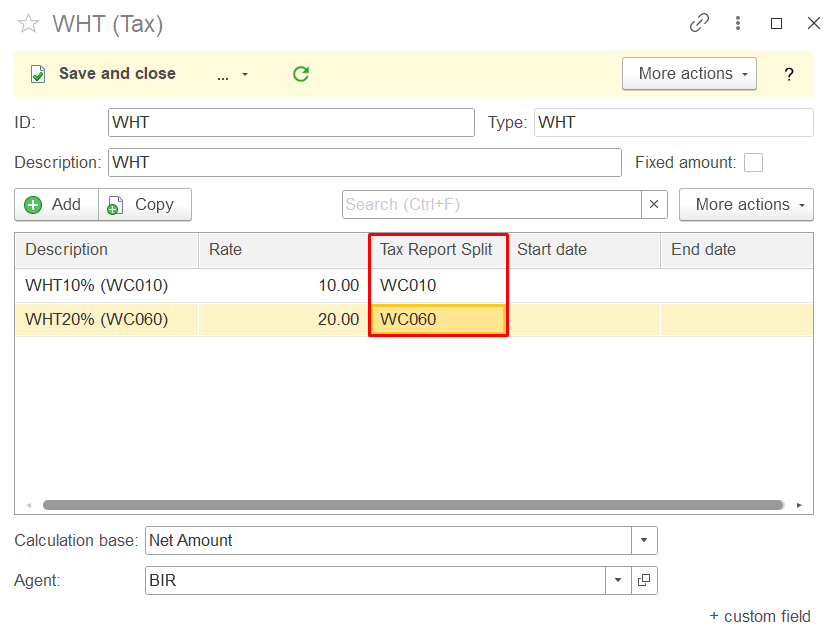Maximize the WHT tax window

(776, 24)
